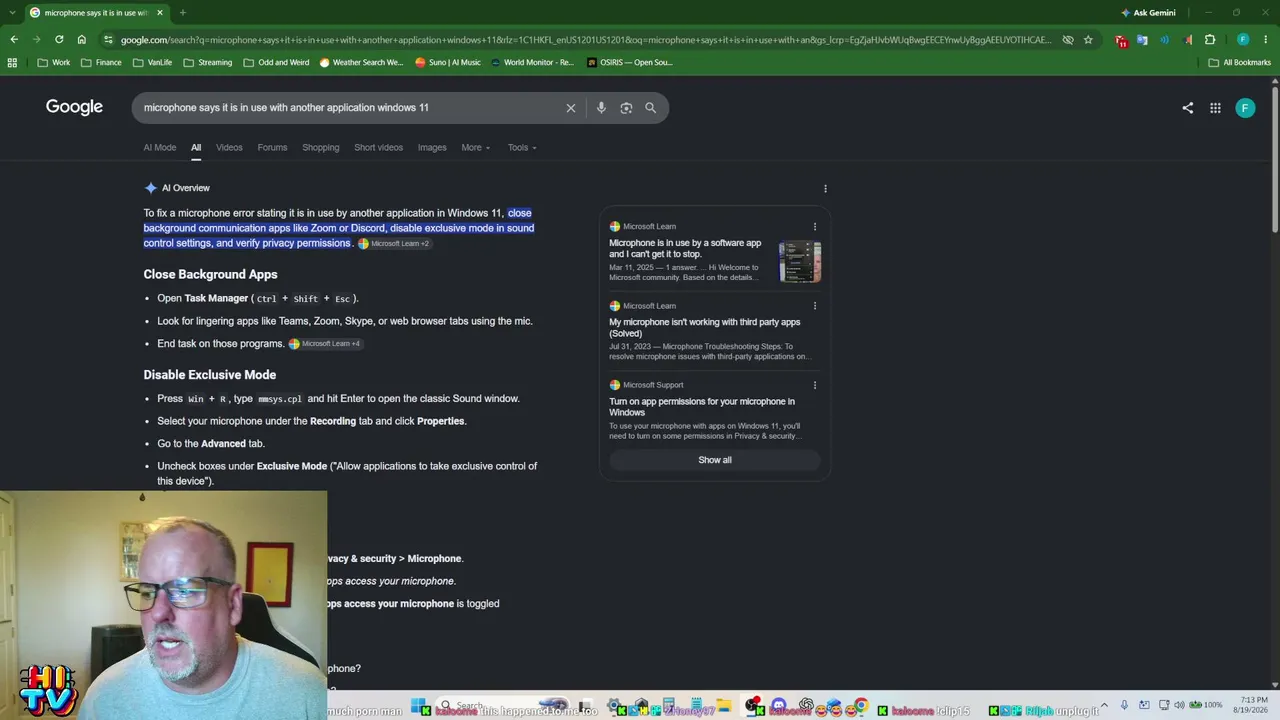1280x720 pixels.
Task: Expand the More search filters dropdown
Action: 475,147
